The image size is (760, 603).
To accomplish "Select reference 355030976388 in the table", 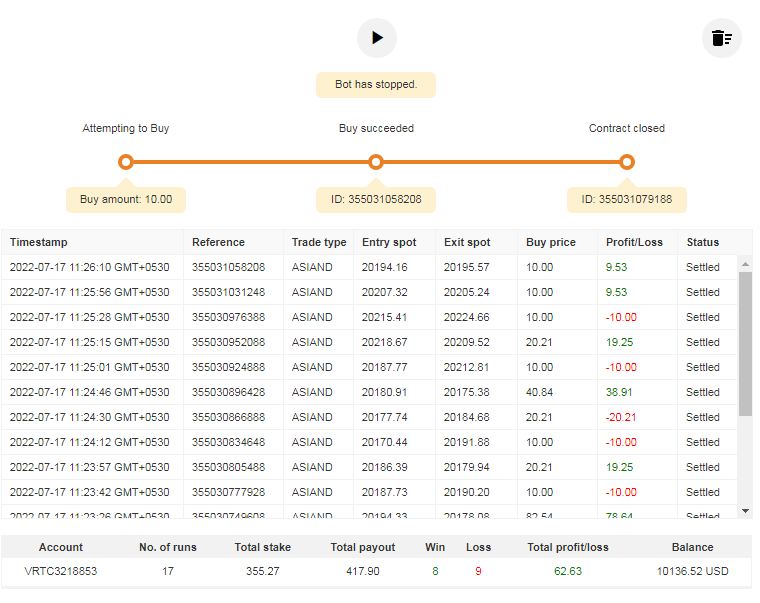I will (x=228, y=317).
